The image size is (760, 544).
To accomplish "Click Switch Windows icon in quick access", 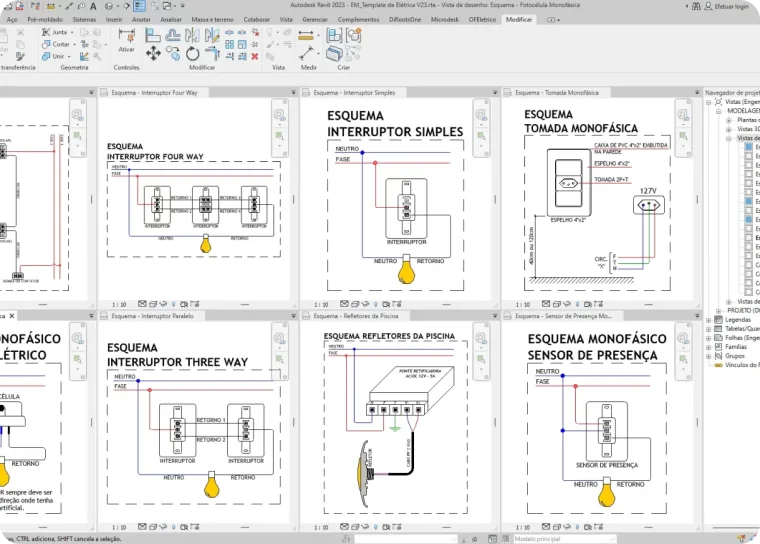I will pyautogui.click(x=167, y=6).
